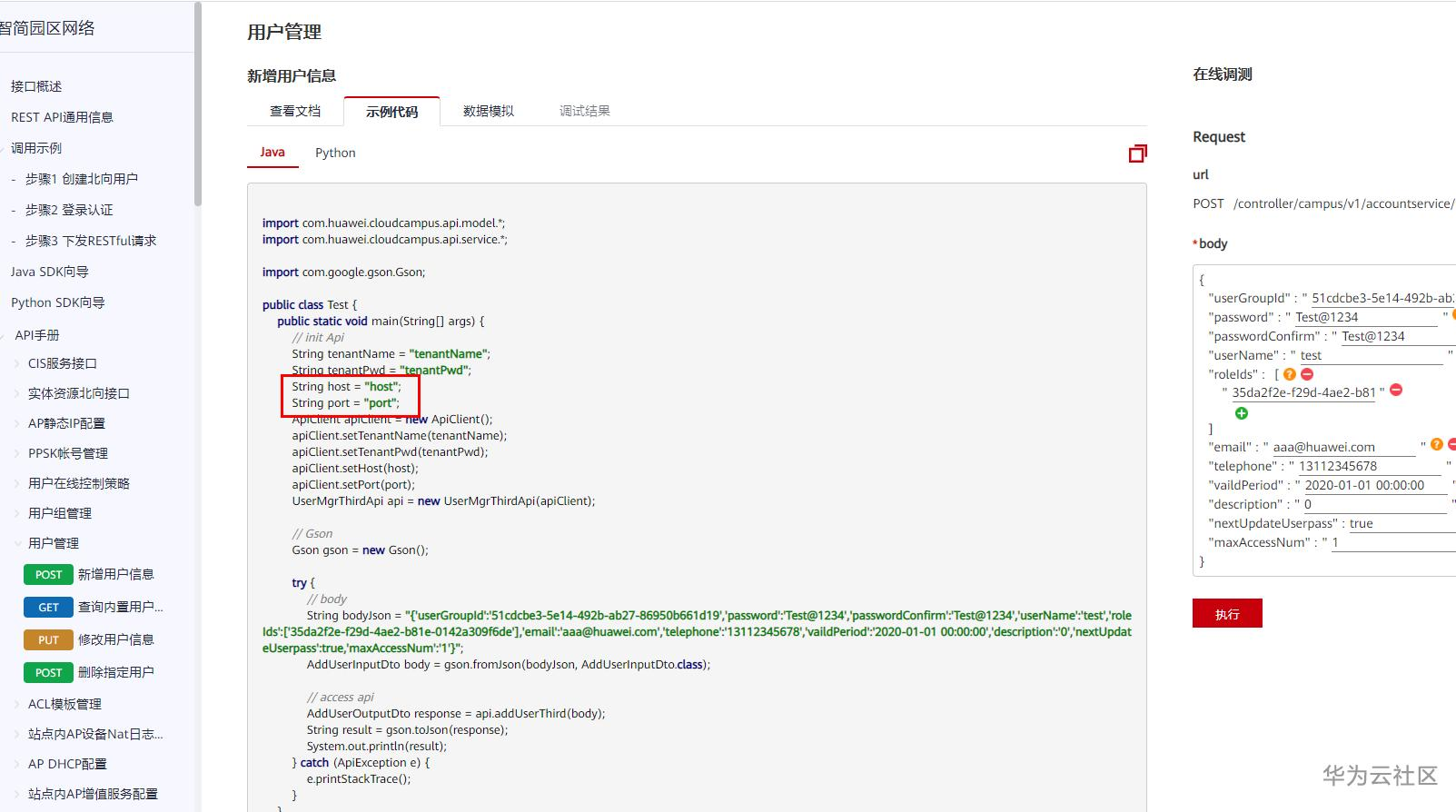Click the 智简园区网络 sidebar title
This screenshot has width=1456, height=812.
(x=47, y=28)
